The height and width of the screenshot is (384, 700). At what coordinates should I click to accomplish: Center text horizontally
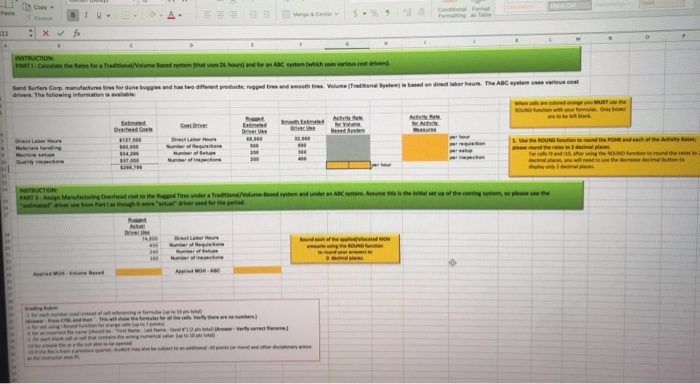coord(221,15)
